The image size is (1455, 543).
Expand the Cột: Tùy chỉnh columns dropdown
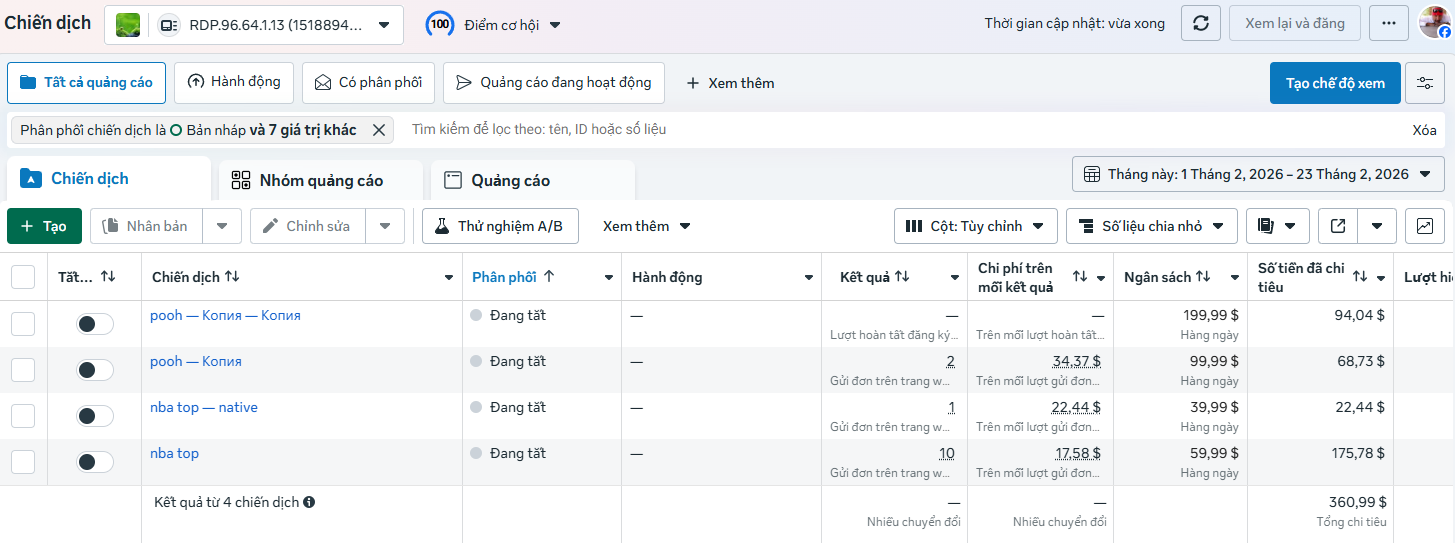(975, 226)
